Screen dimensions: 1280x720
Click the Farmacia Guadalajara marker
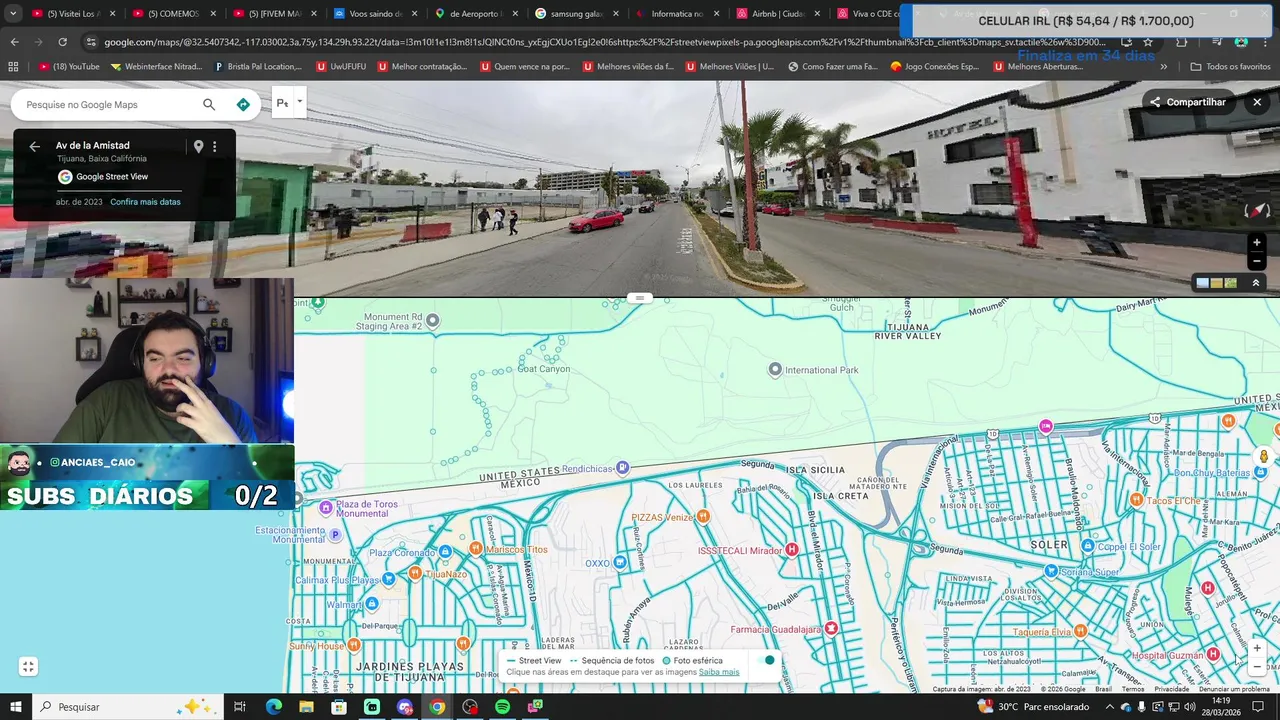click(830, 628)
